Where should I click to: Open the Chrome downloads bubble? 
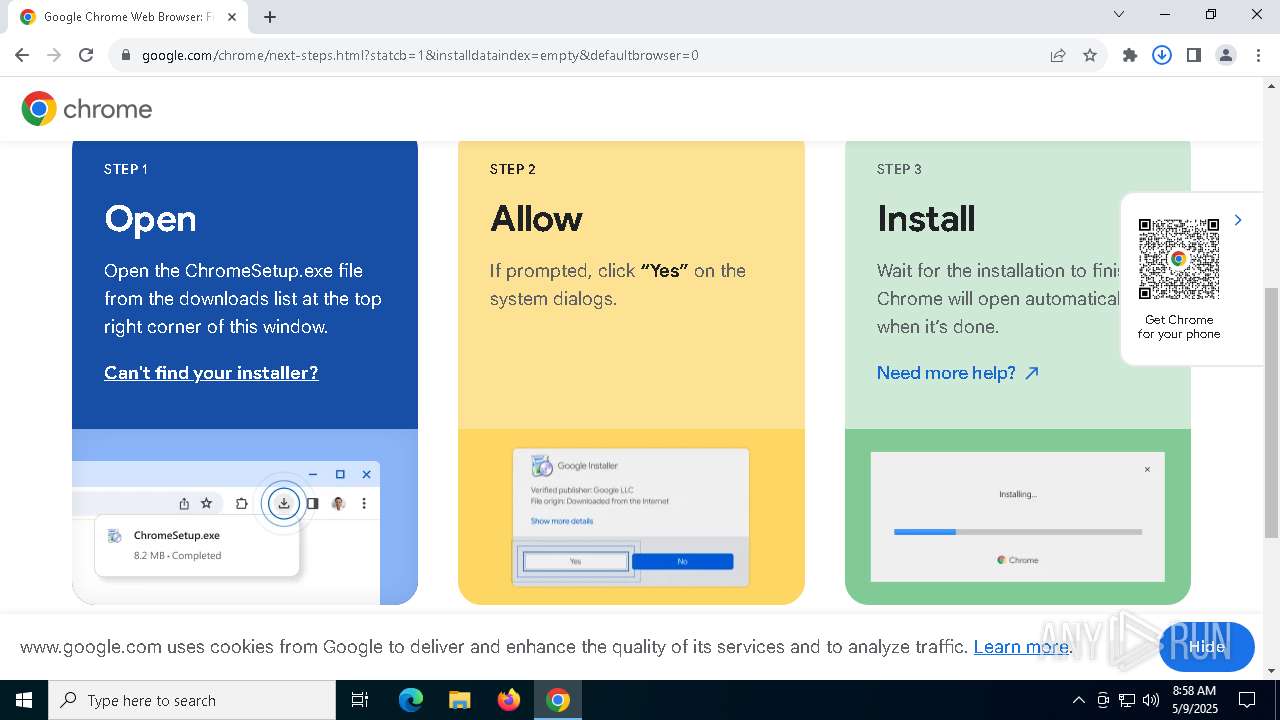click(1162, 55)
